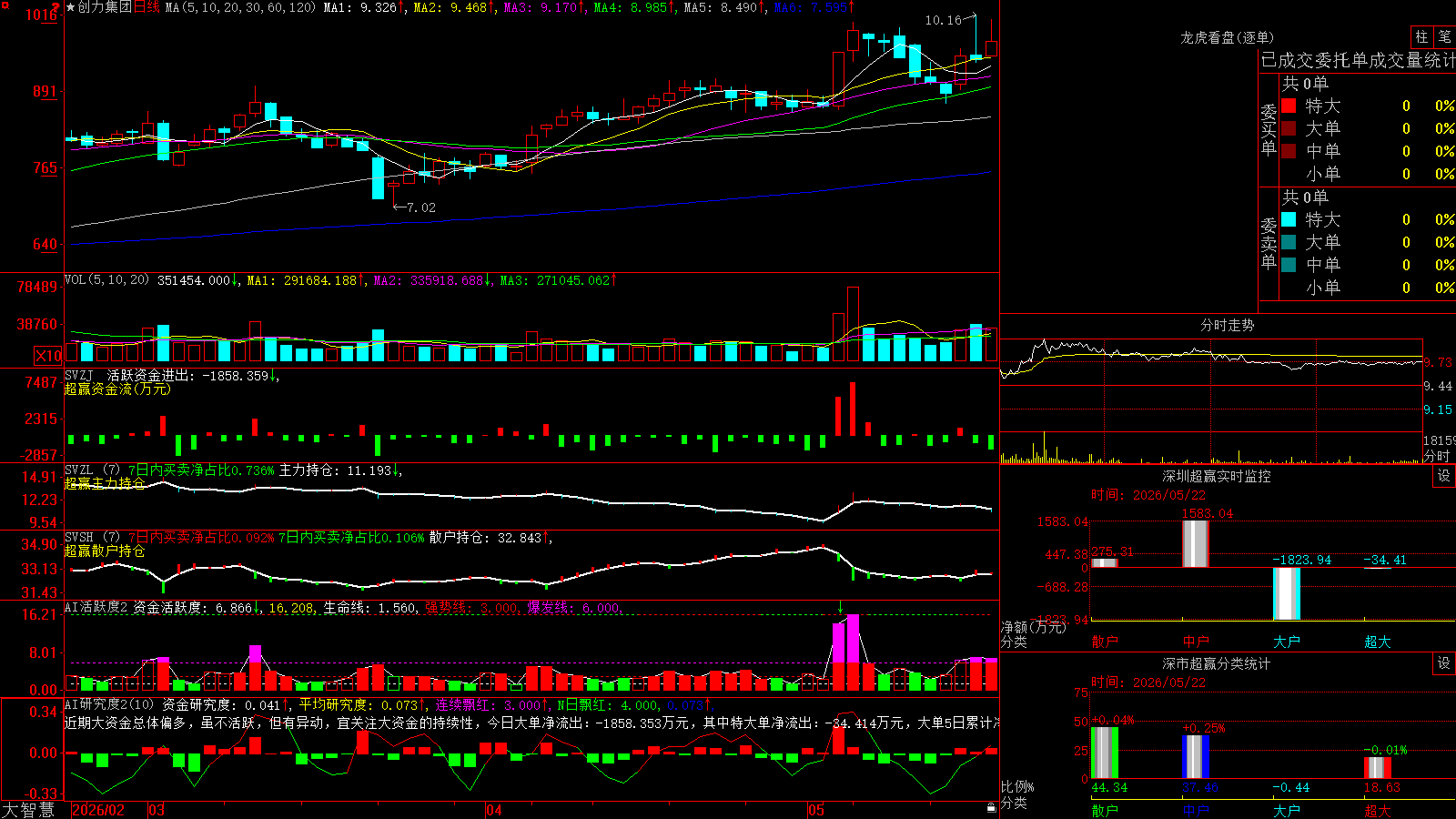Click the 1583.04 value above the 中户 bar

tap(1208, 513)
